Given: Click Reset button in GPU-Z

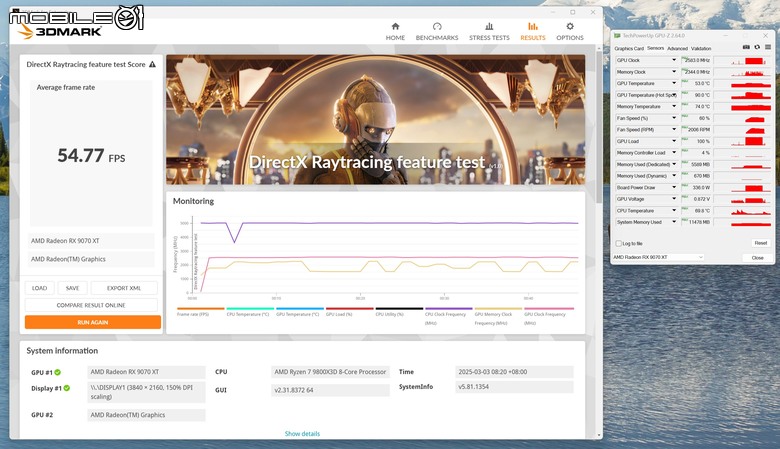Looking at the screenshot, I should [x=760, y=243].
